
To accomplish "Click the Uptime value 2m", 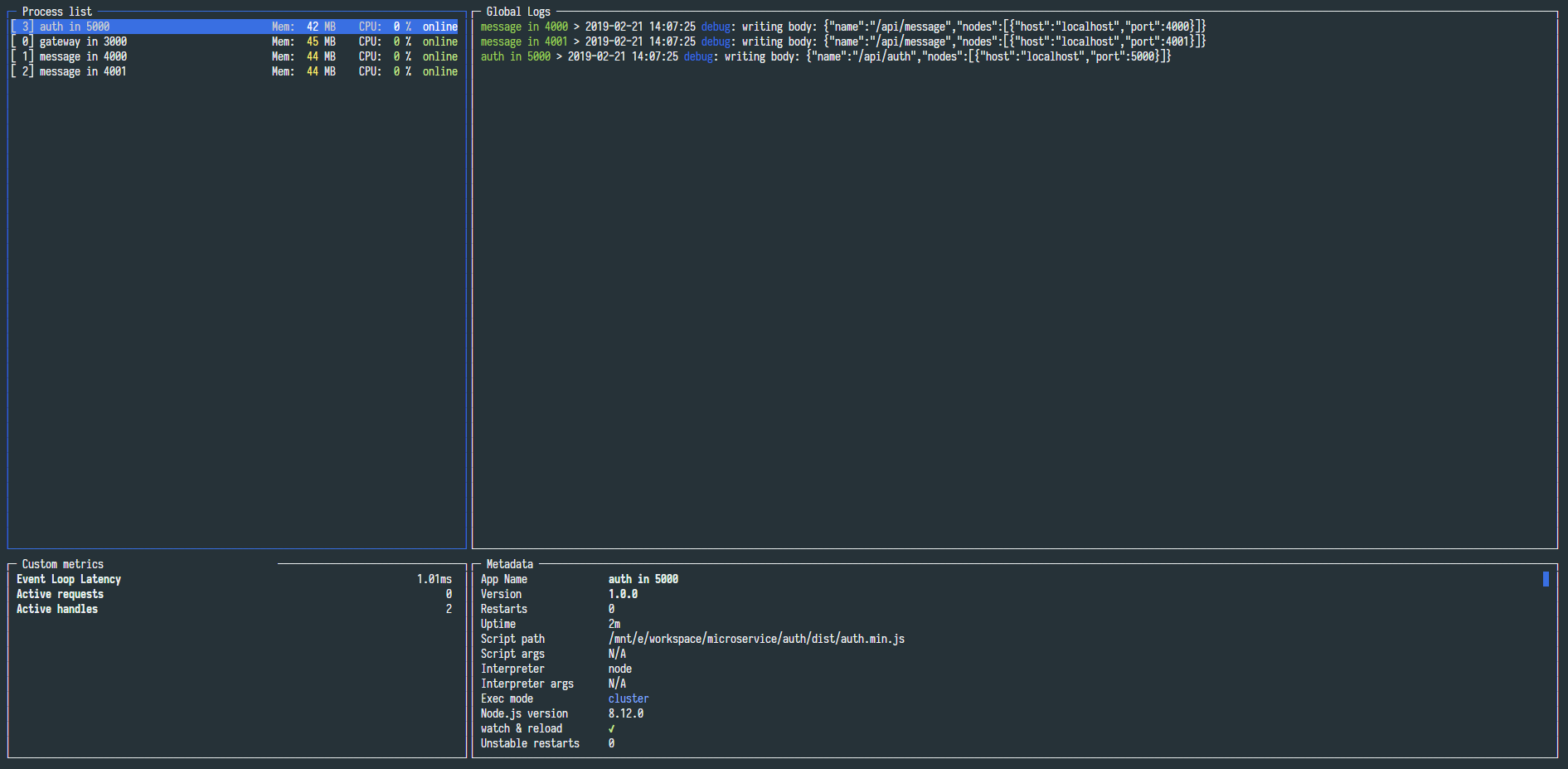I will click(614, 624).
